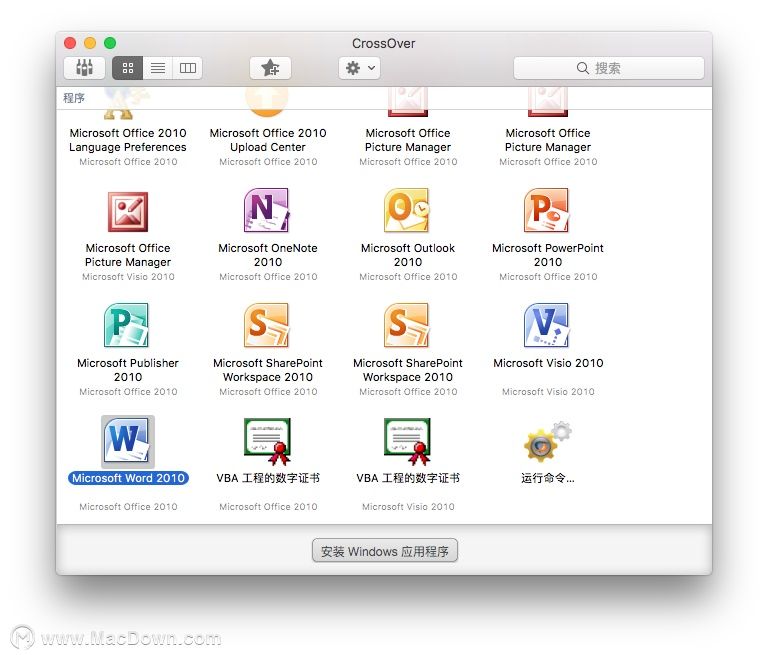
Task: Click the 程序 section header
Action: click(x=74, y=98)
